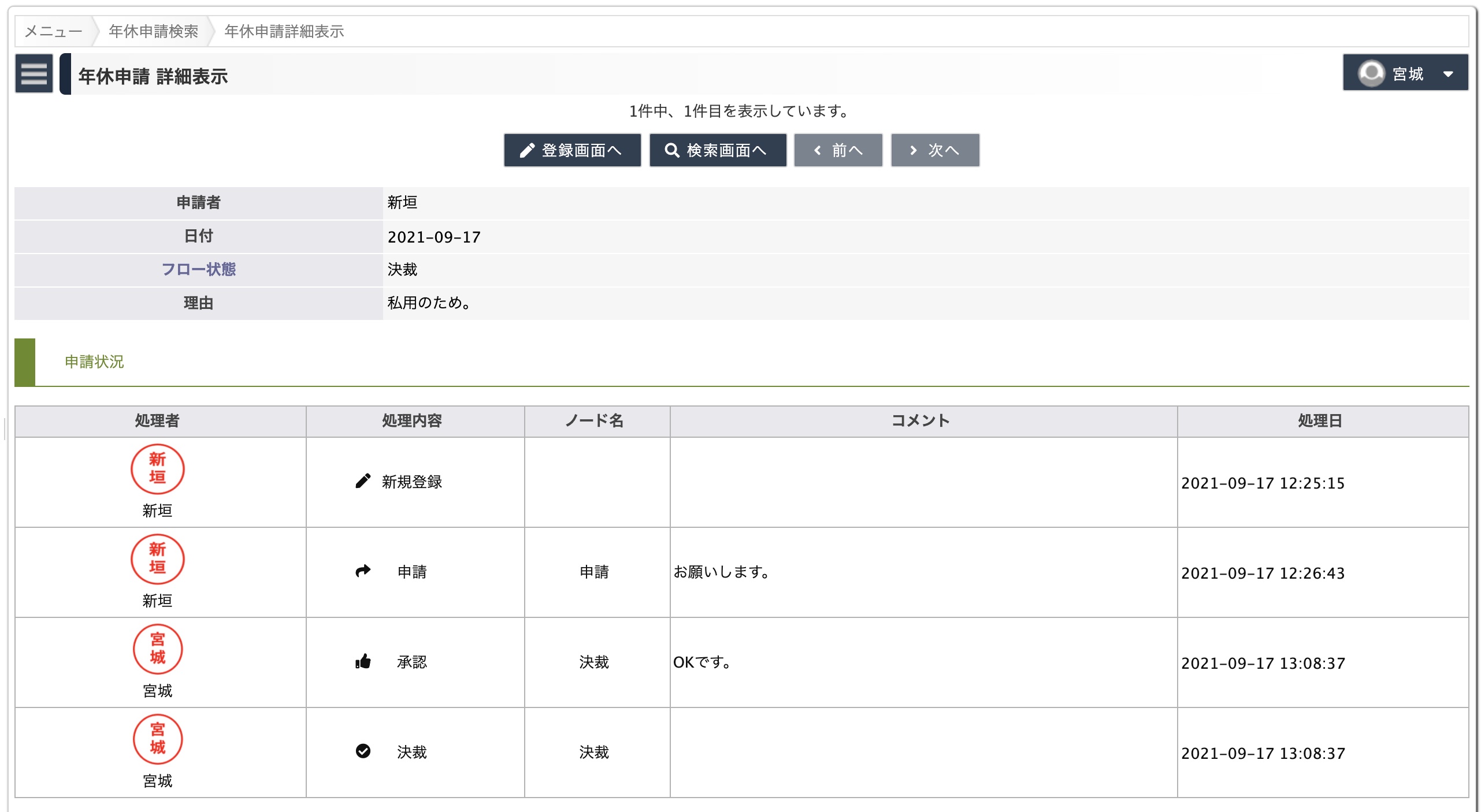Click the magnifier icon on 検索画面へ
1481x812 pixels.
(x=672, y=150)
